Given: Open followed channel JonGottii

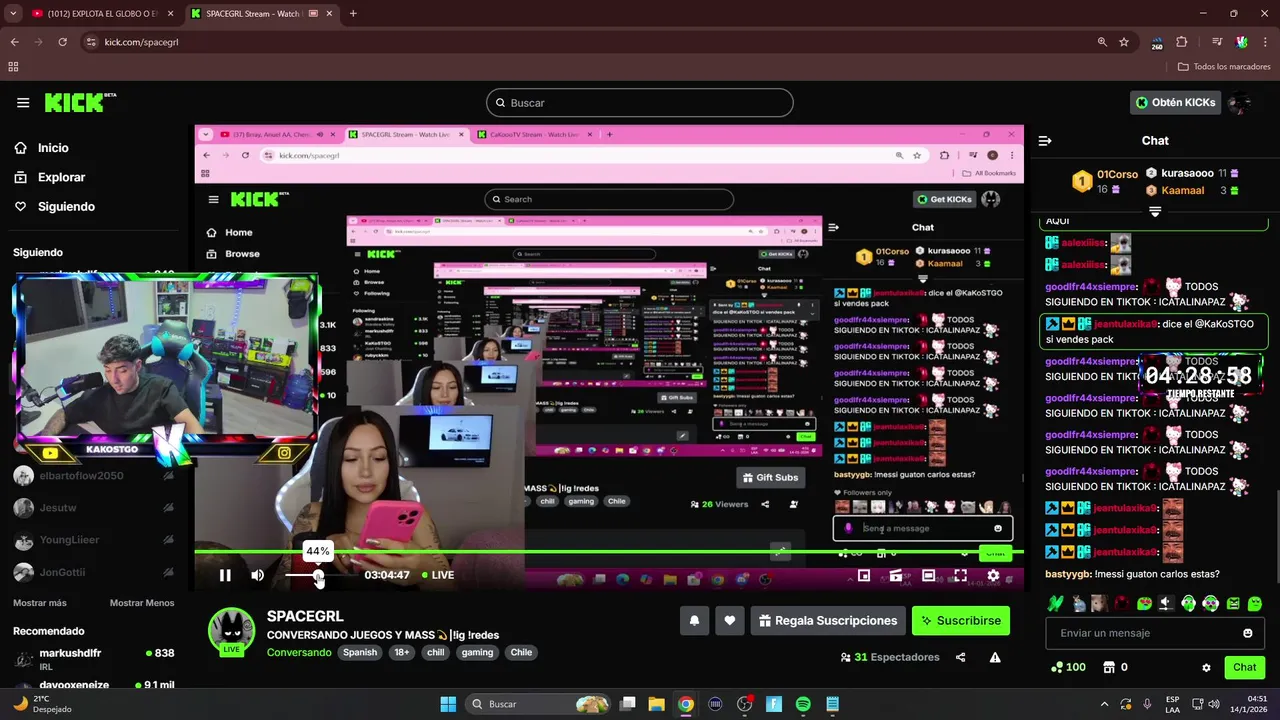Looking at the screenshot, I should pos(94,573).
